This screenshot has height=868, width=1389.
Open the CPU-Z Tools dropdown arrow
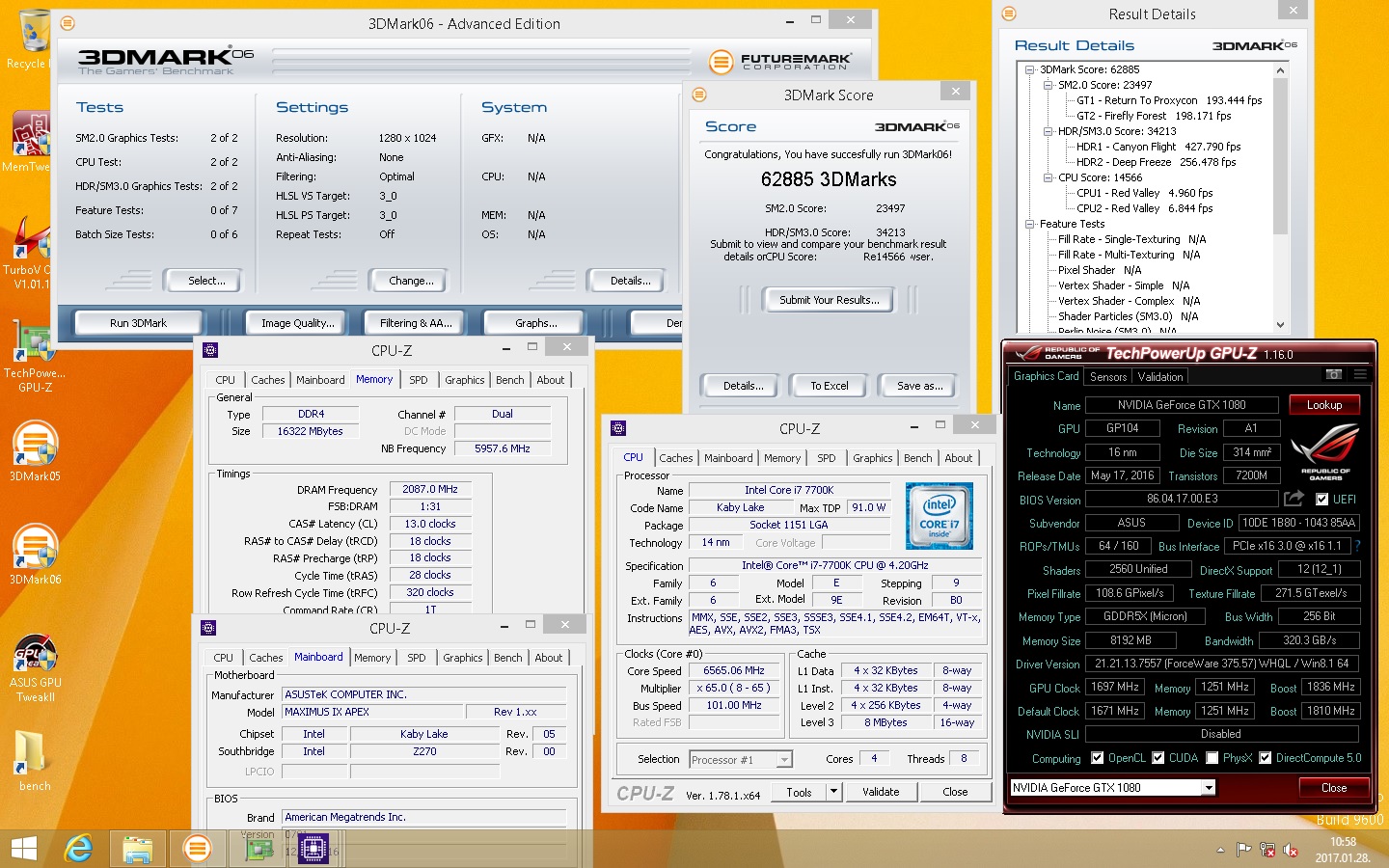coord(834,792)
